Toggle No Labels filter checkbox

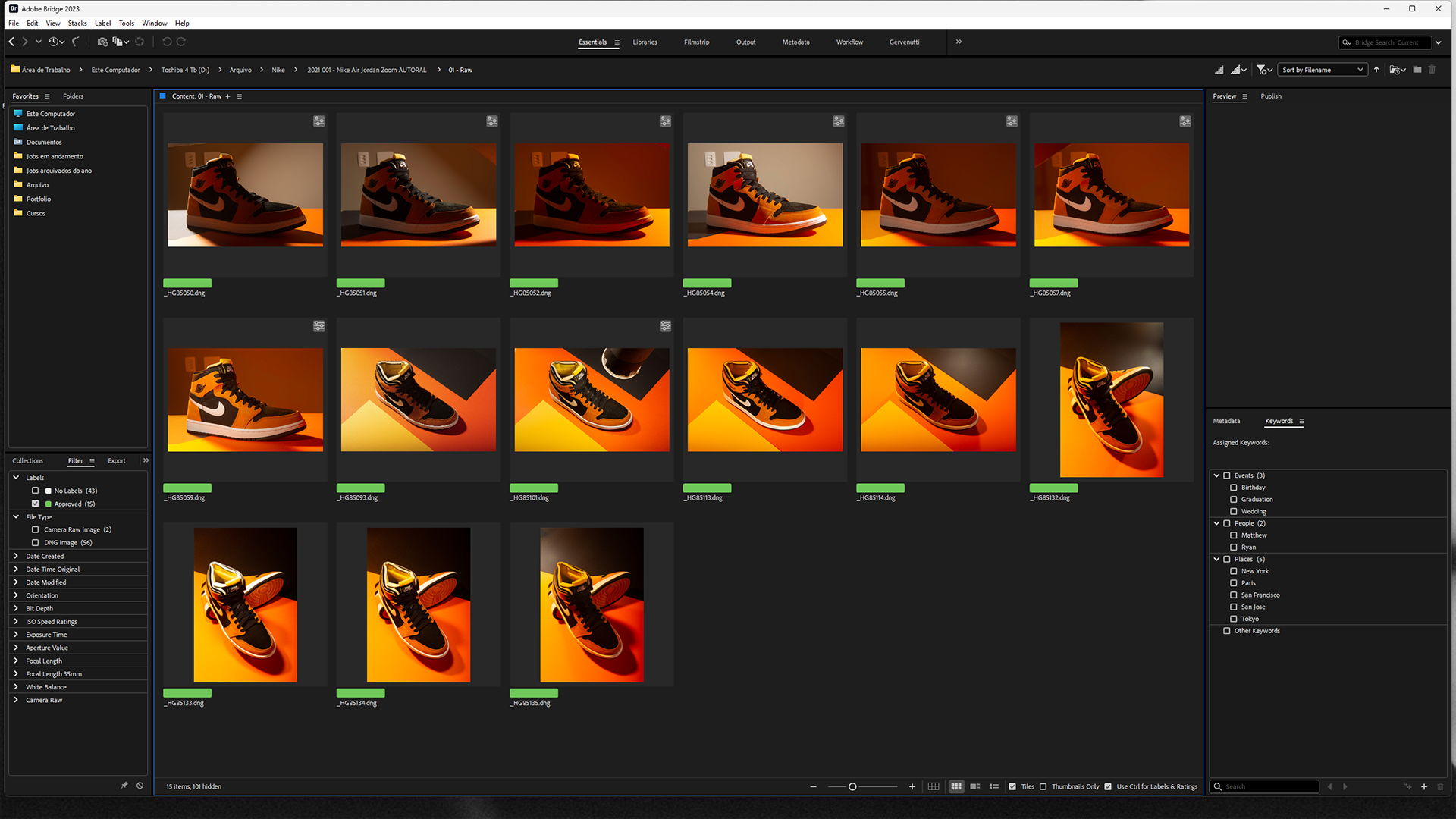click(x=35, y=491)
